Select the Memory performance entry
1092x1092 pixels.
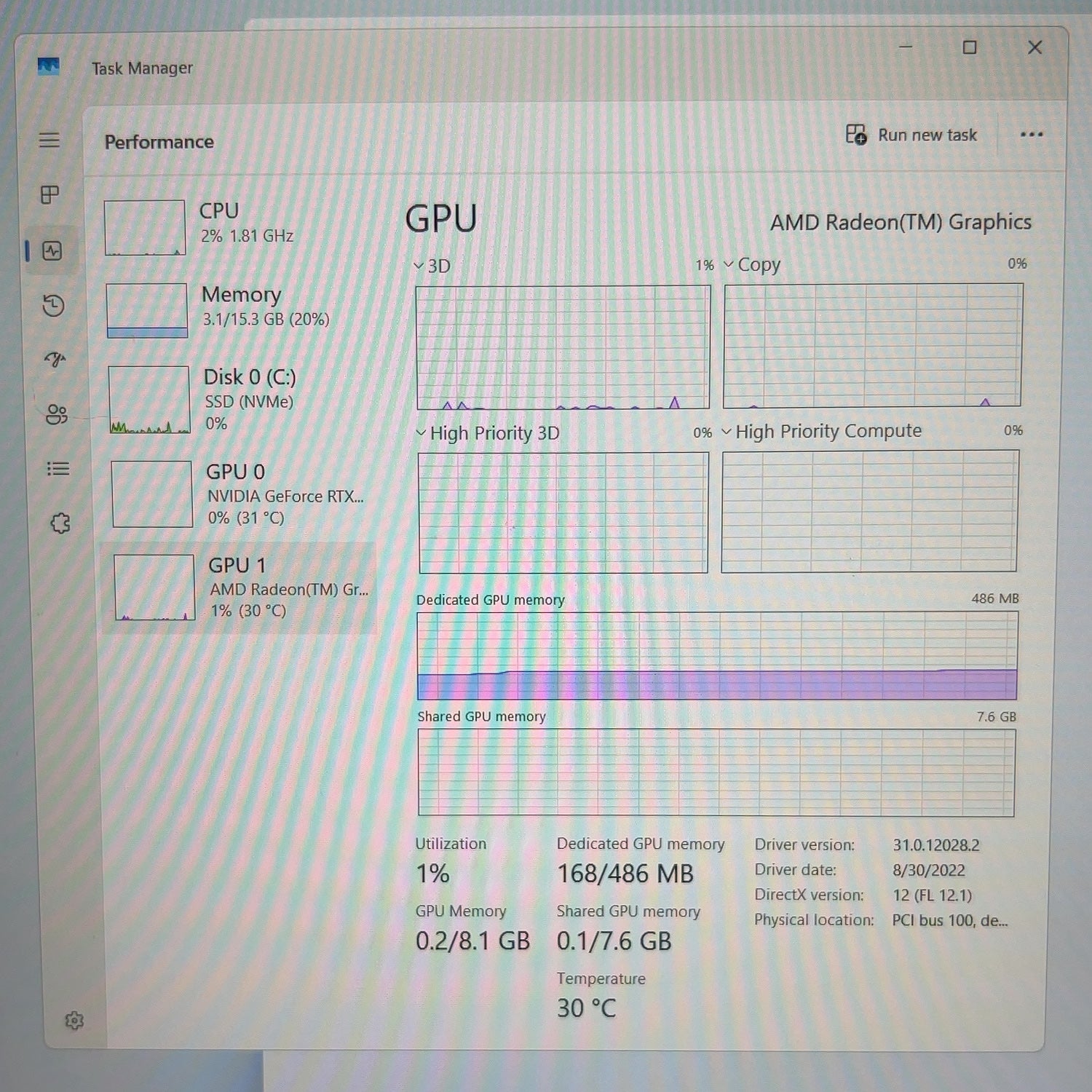pyautogui.click(x=238, y=309)
